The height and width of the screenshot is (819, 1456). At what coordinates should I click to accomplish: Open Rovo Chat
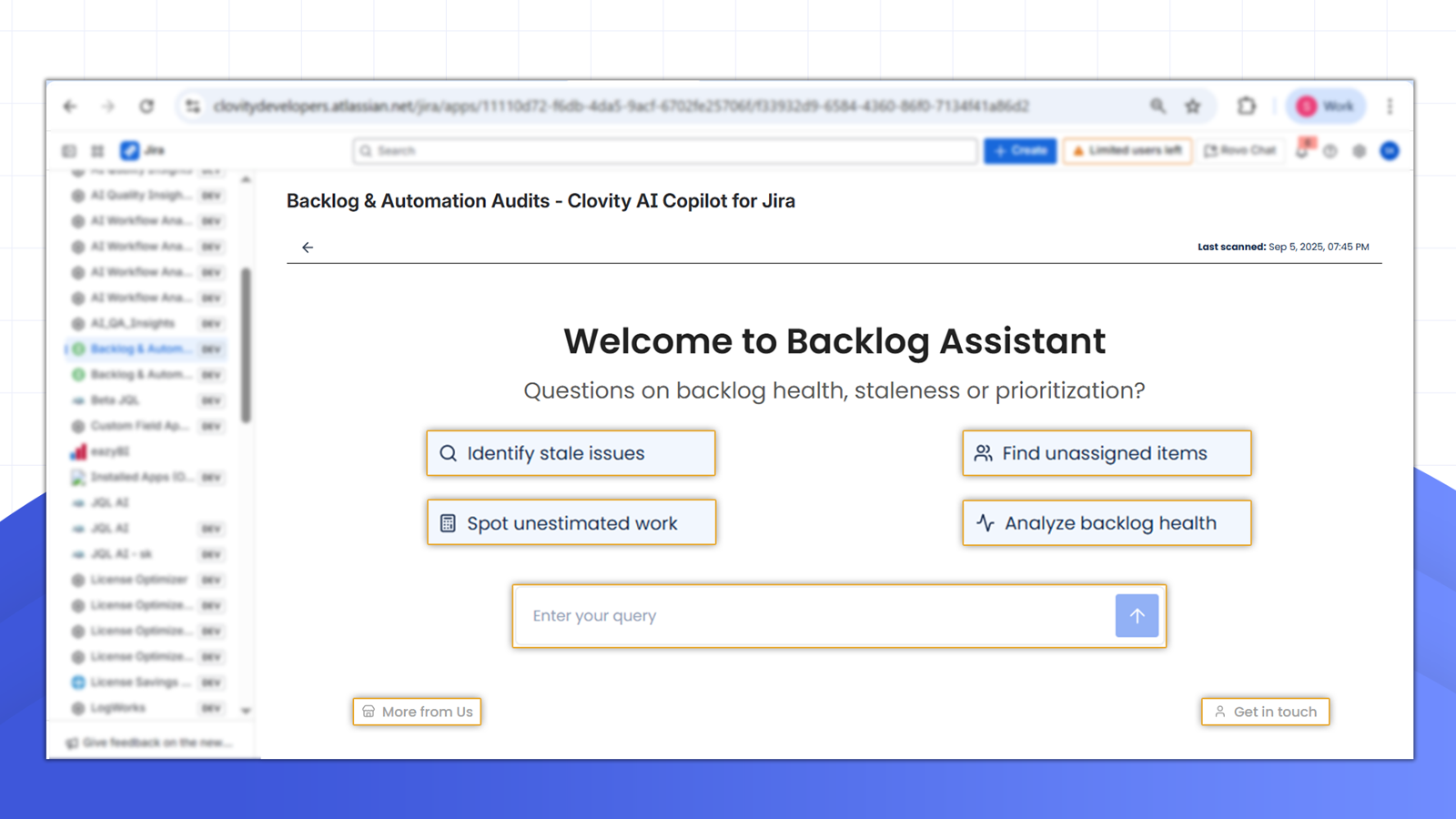pyautogui.click(x=1240, y=151)
